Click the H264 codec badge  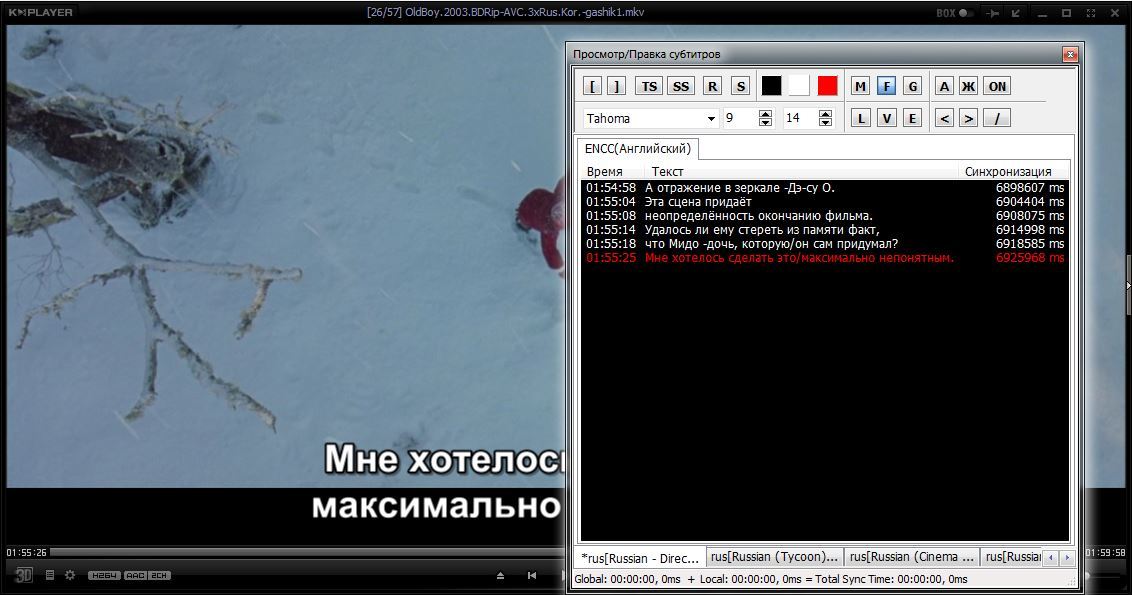click(104, 576)
